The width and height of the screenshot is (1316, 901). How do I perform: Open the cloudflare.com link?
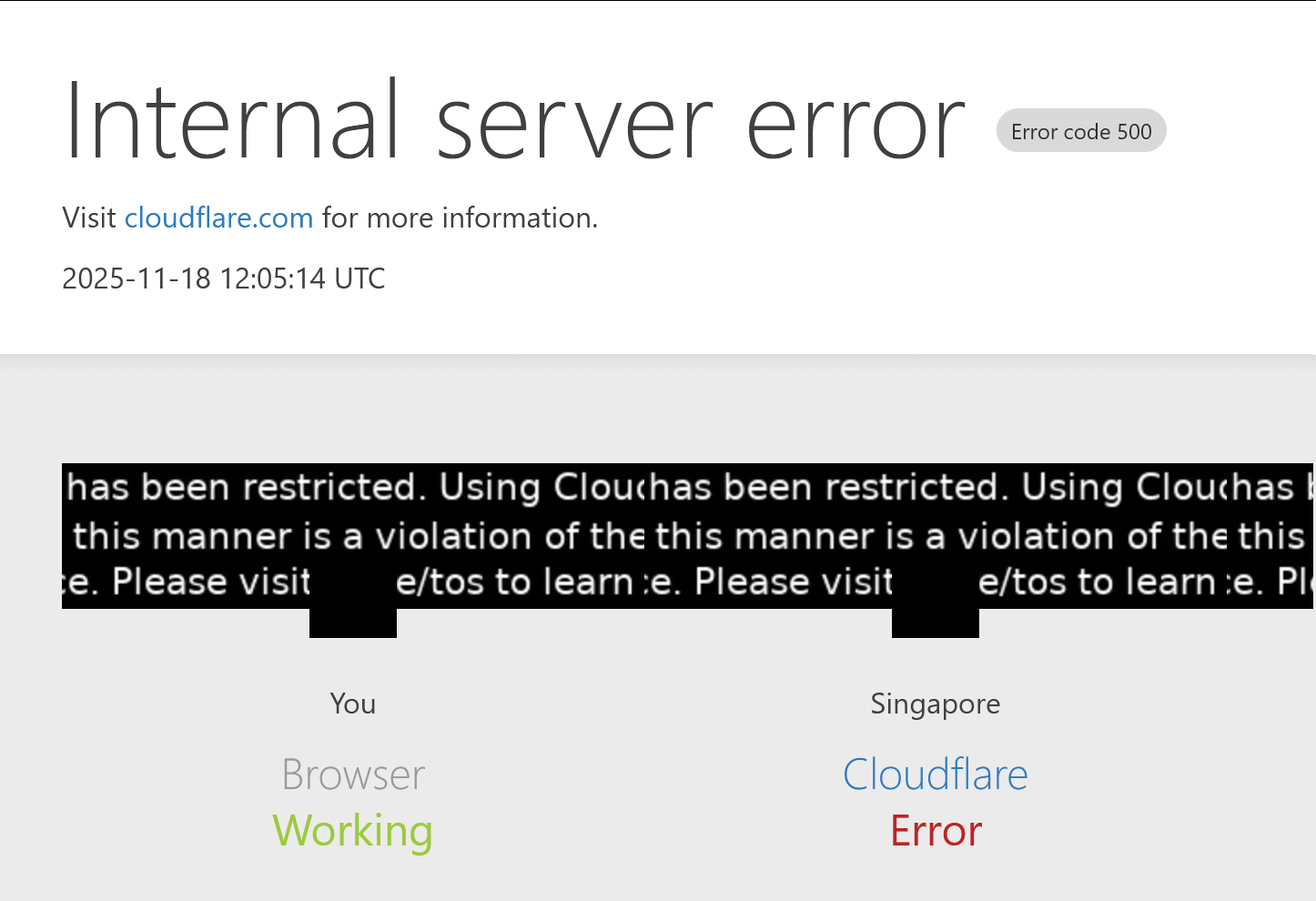click(x=218, y=218)
